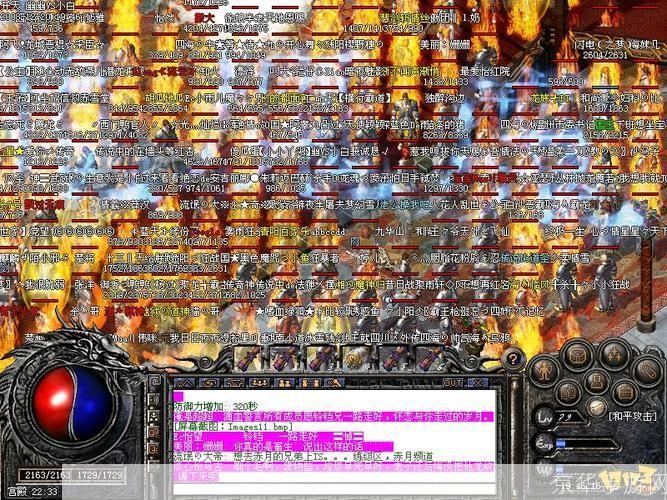Click the blue mana orb half
The width and height of the screenshot is (667, 500).
pos(94,403)
